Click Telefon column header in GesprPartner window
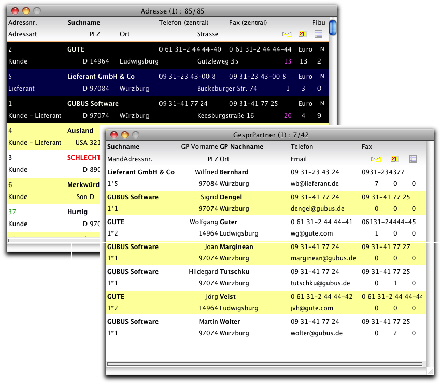448x388 pixels. [302, 147]
